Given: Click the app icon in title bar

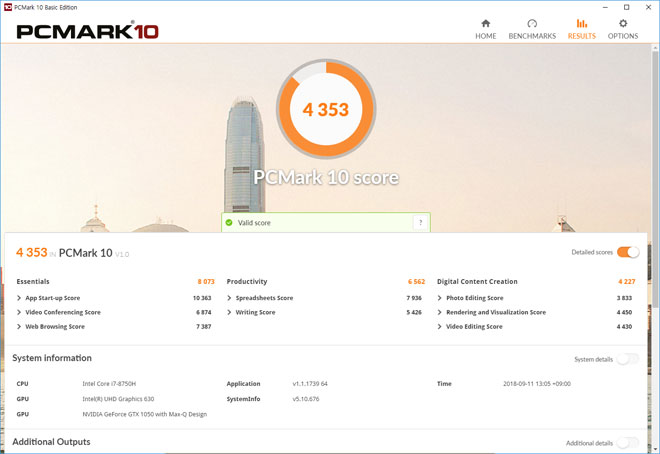Looking at the screenshot, I should pyautogui.click(x=7, y=7).
